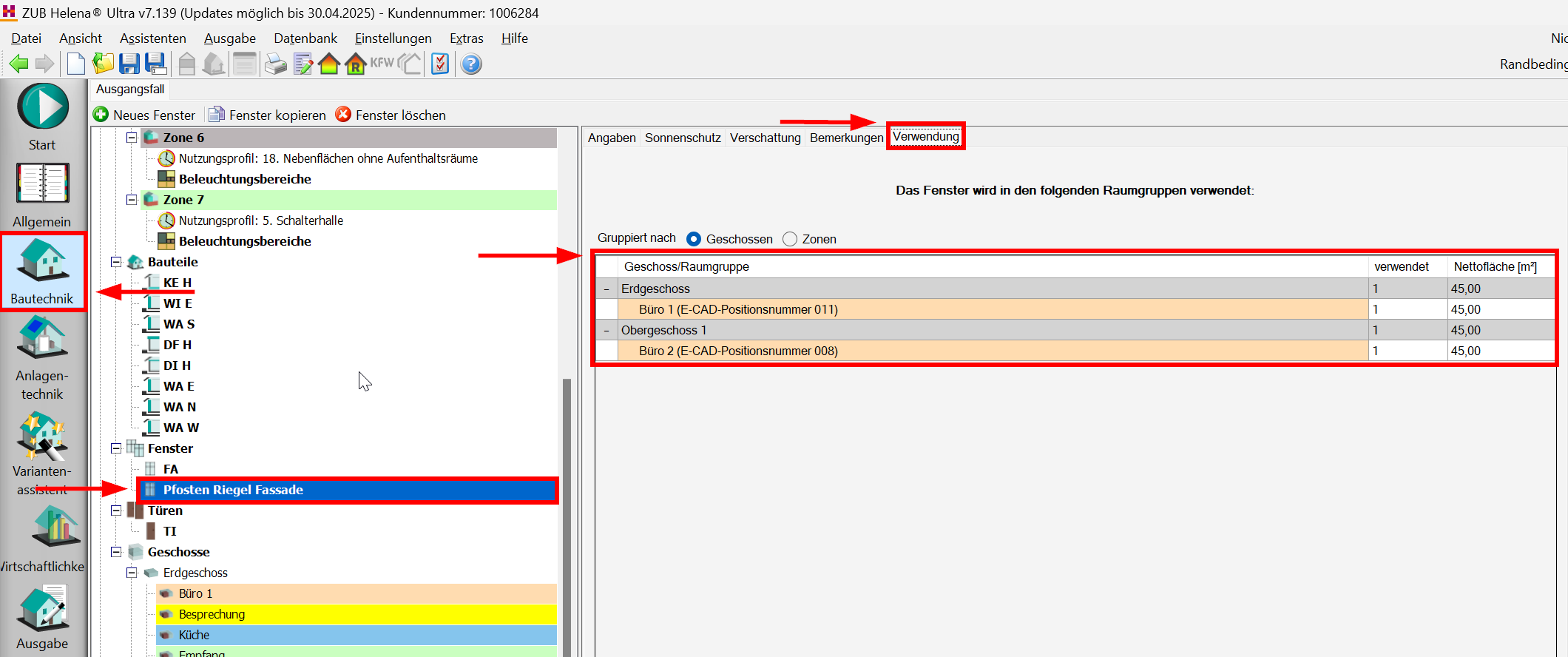Collapse the Geschosse tree node
This screenshot has width=1568, height=657.
click(x=116, y=552)
